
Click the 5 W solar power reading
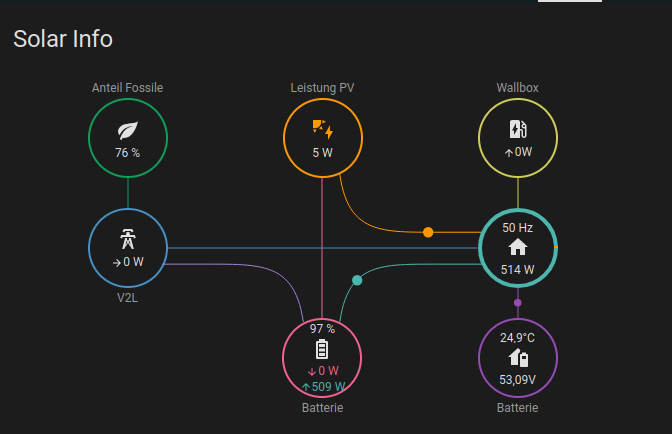pyautogui.click(x=322, y=153)
